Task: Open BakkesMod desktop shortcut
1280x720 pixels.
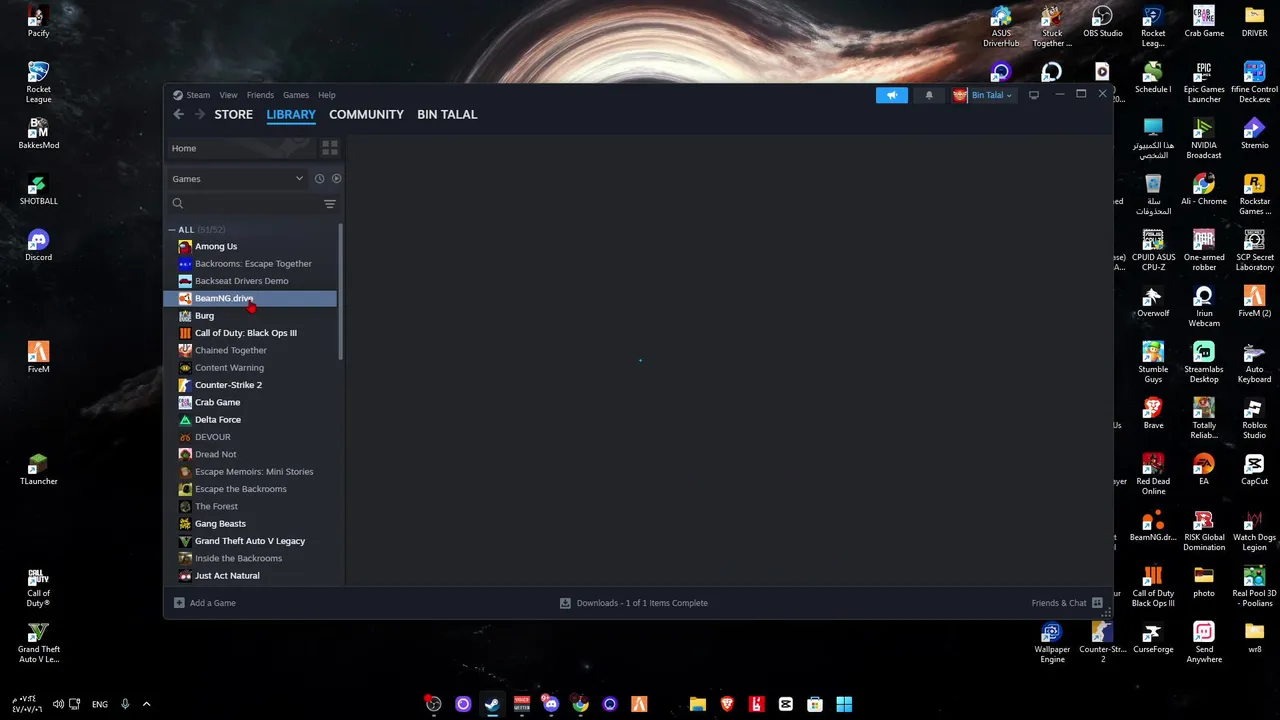Action: 38,134
